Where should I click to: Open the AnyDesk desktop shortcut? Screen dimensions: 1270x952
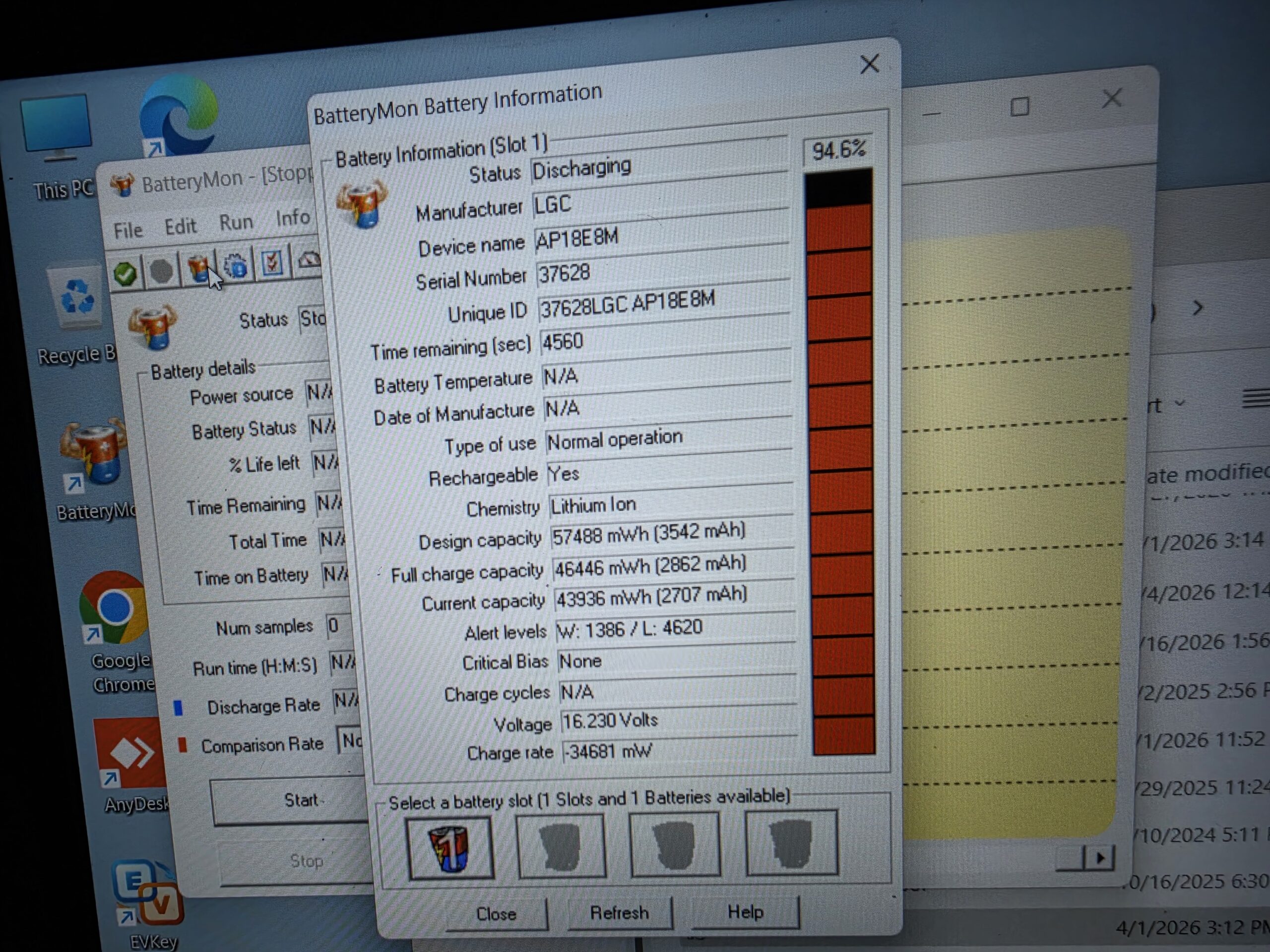point(132,766)
